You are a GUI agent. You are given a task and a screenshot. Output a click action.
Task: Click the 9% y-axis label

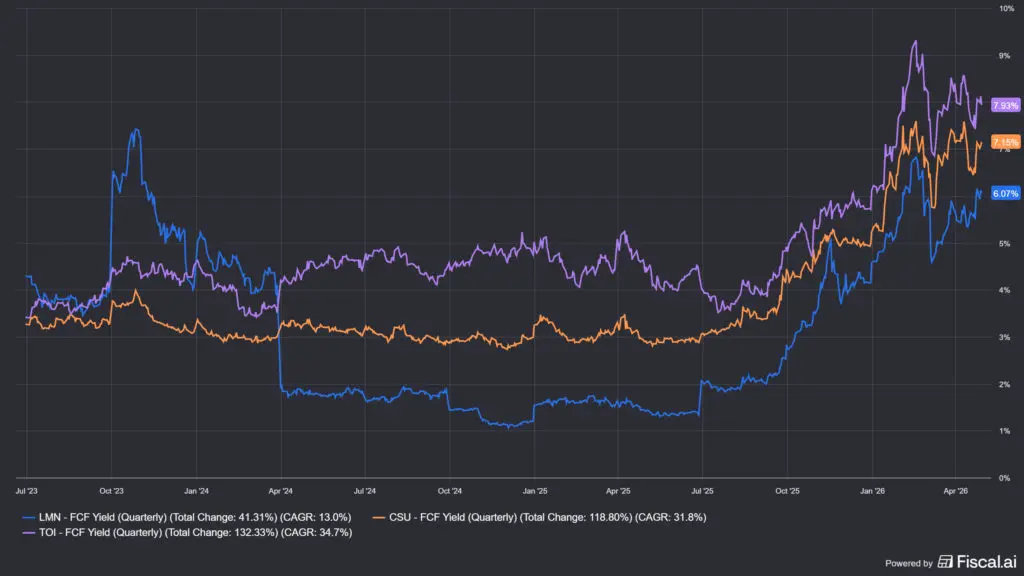coord(1004,56)
